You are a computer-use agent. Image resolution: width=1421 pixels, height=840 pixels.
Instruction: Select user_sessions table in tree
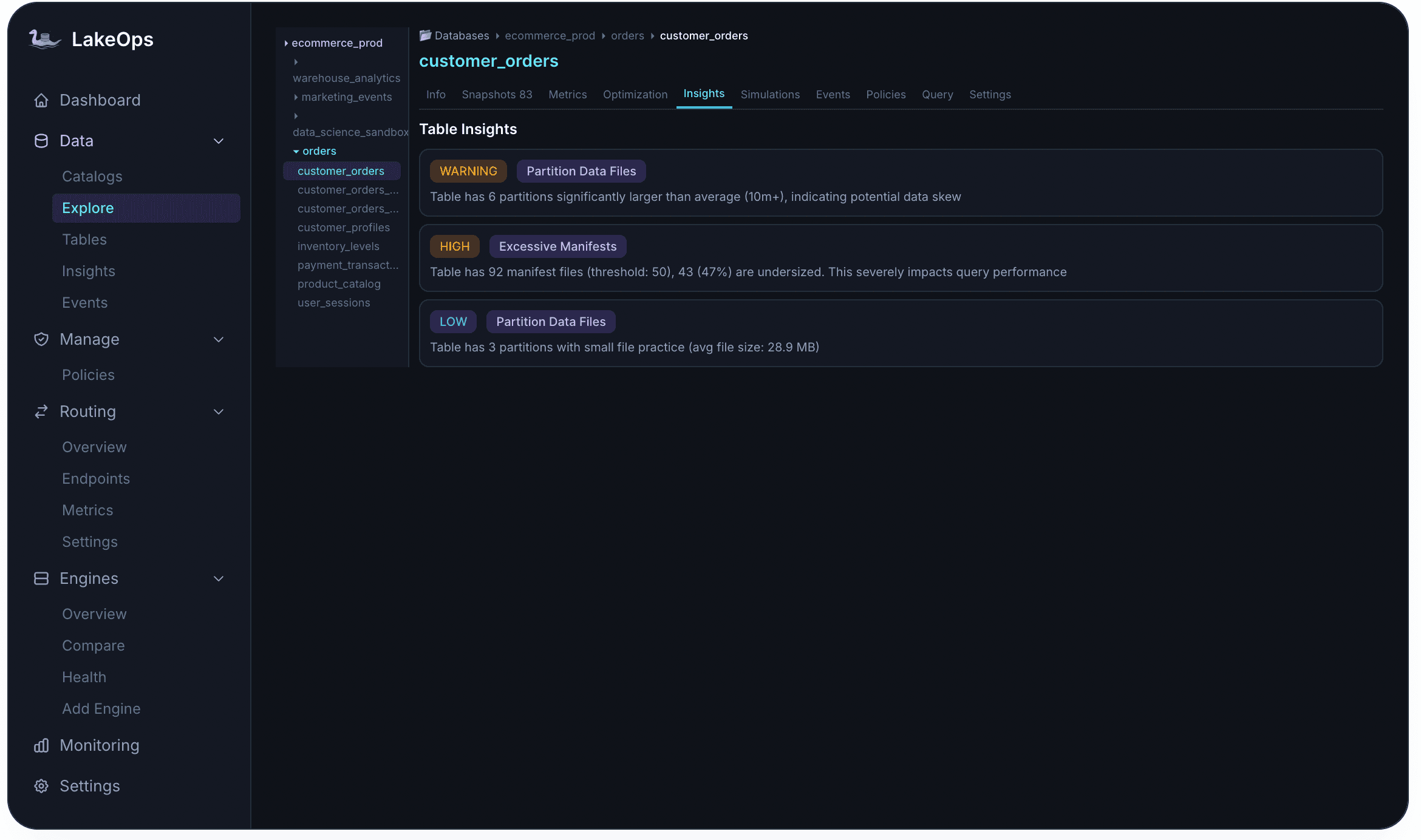[x=333, y=303]
